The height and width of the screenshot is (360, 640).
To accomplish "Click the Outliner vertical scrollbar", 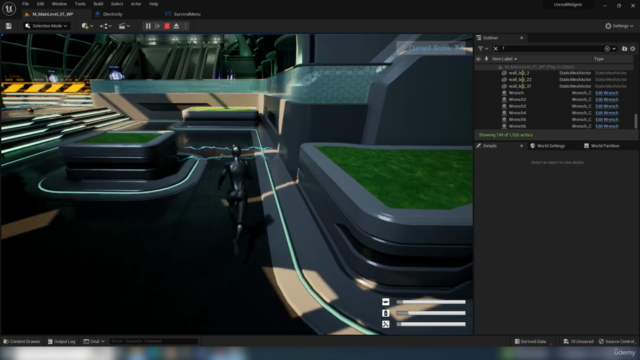I will [x=636, y=121].
